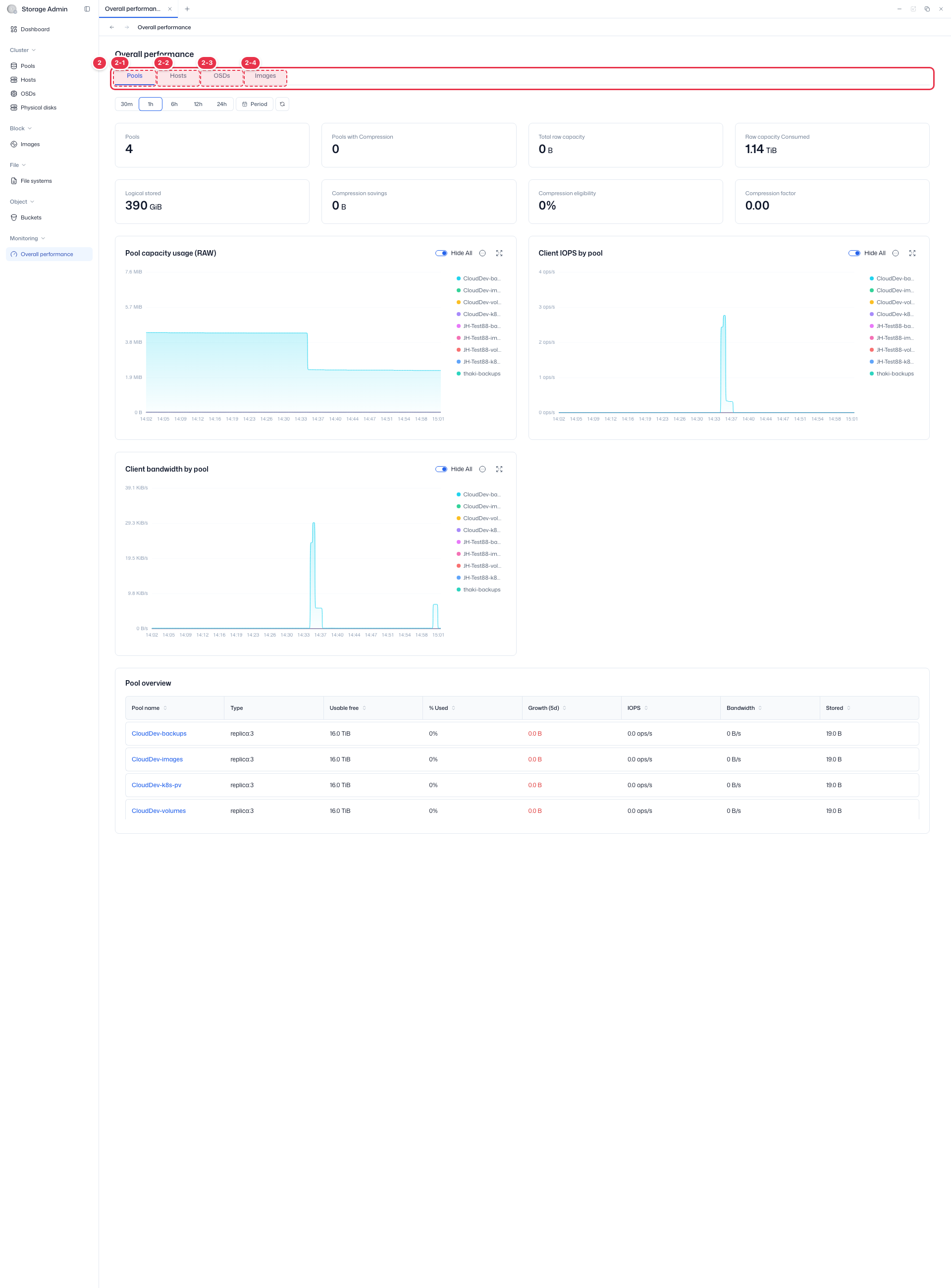This screenshot has width=951, height=1288.
Task: Open the Period date picker
Action: tap(255, 104)
